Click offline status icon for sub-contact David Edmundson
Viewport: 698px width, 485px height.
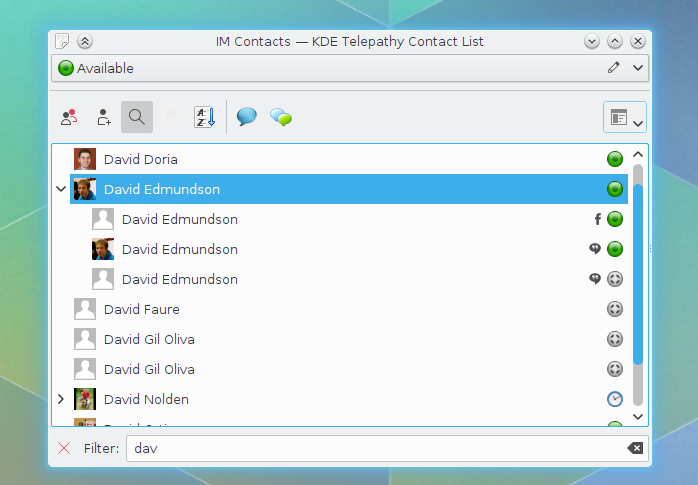coord(615,279)
